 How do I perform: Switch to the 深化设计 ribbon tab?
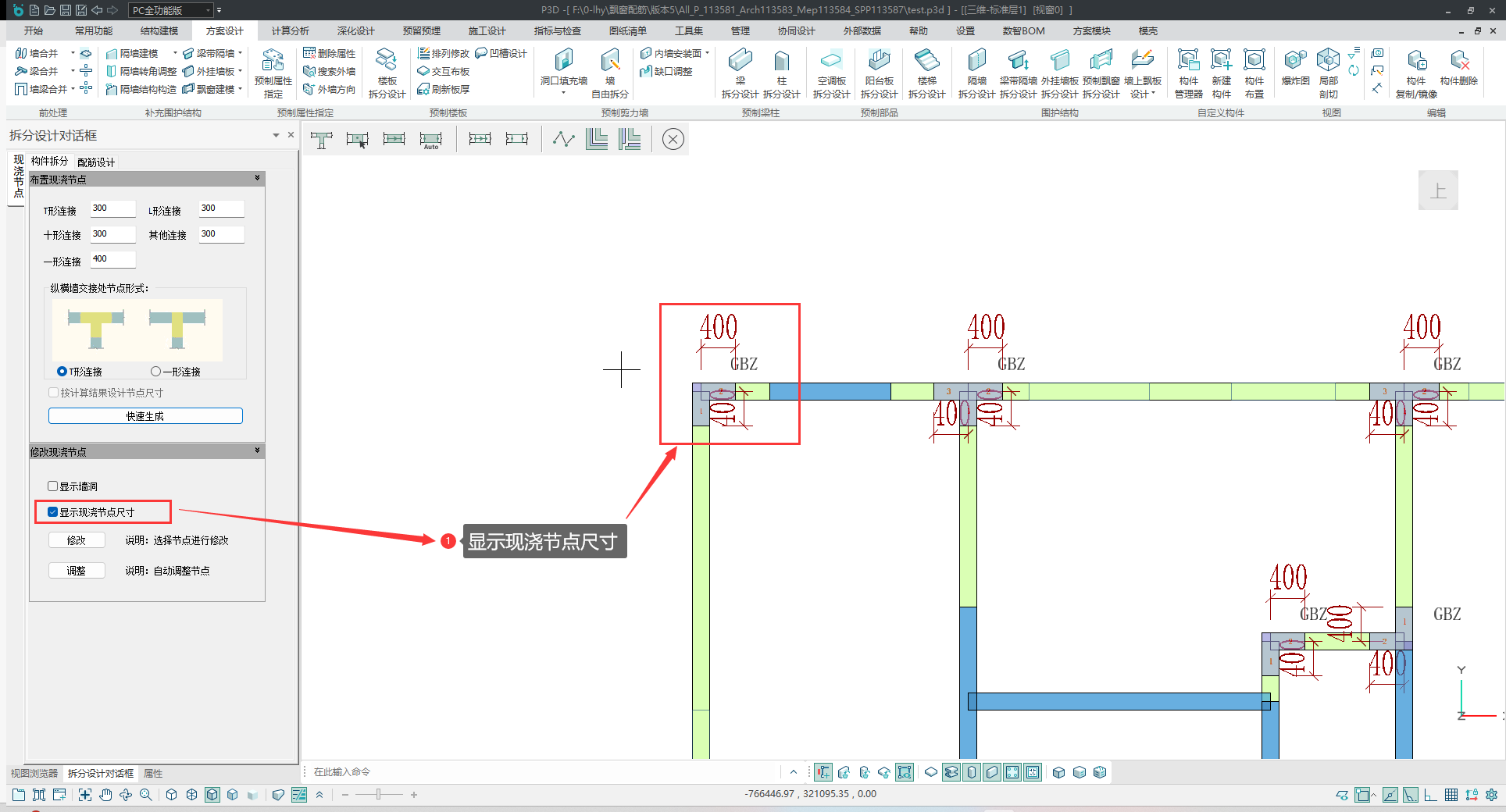pos(355,31)
